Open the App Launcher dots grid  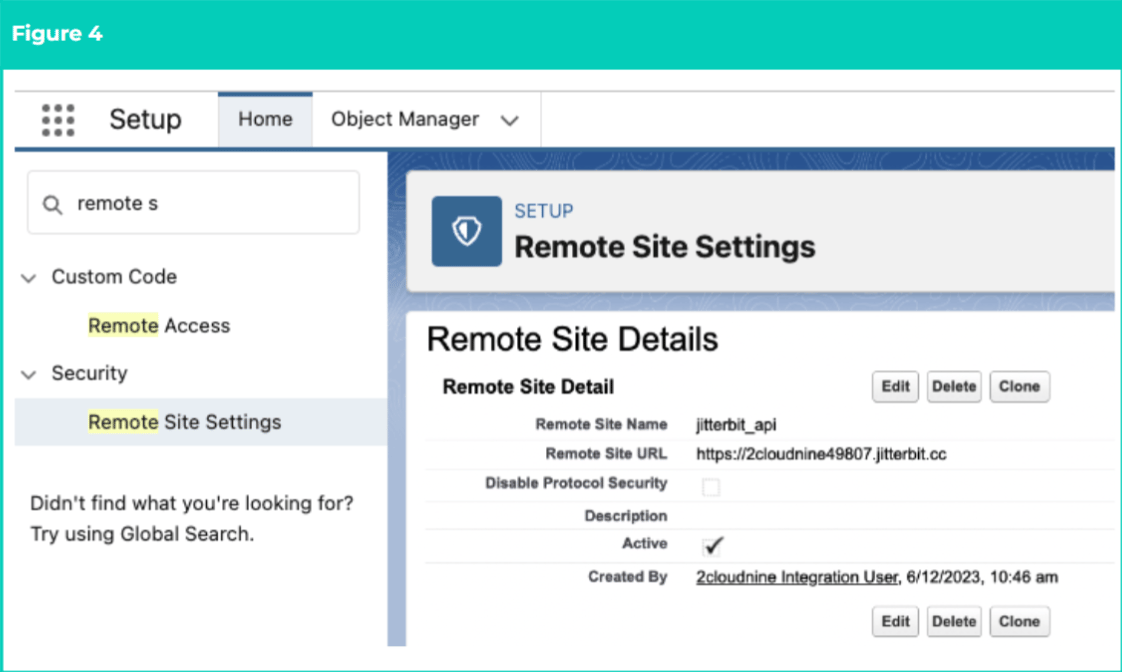click(x=58, y=120)
